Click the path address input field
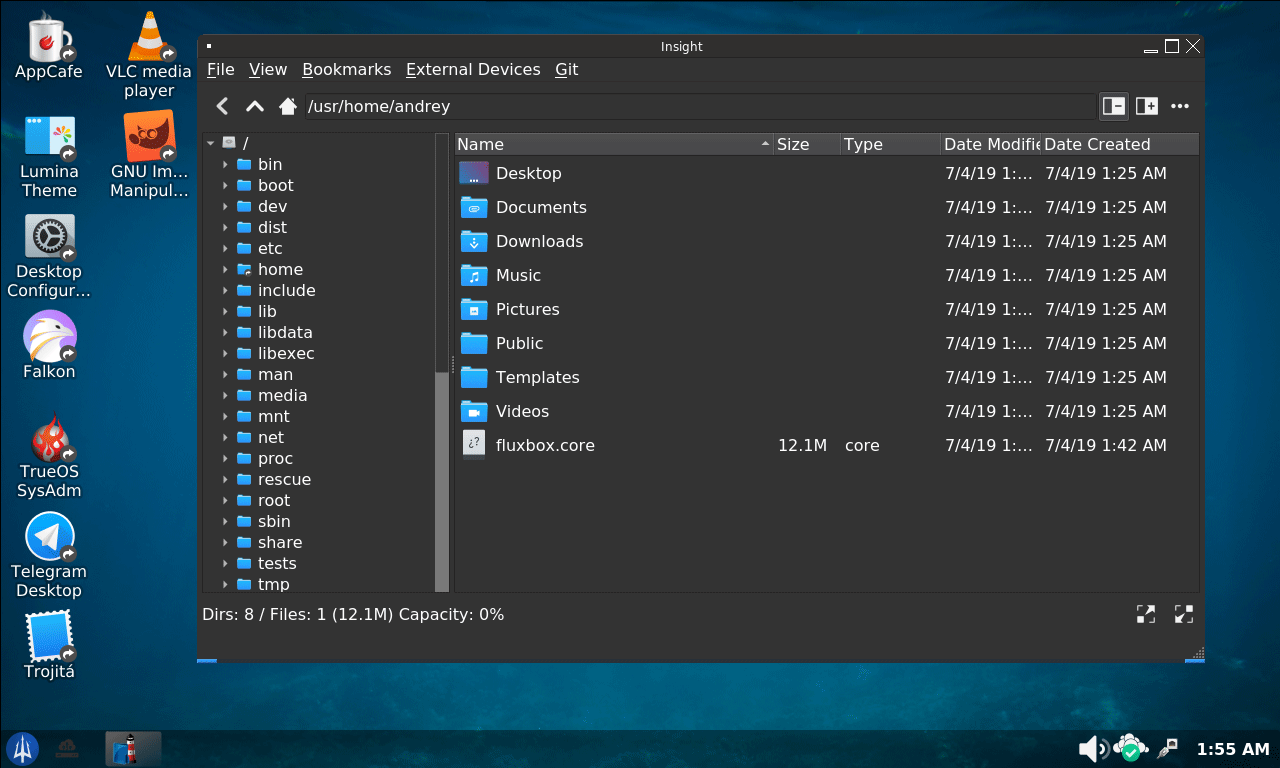This screenshot has width=1280, height=768. click(698, 106)
